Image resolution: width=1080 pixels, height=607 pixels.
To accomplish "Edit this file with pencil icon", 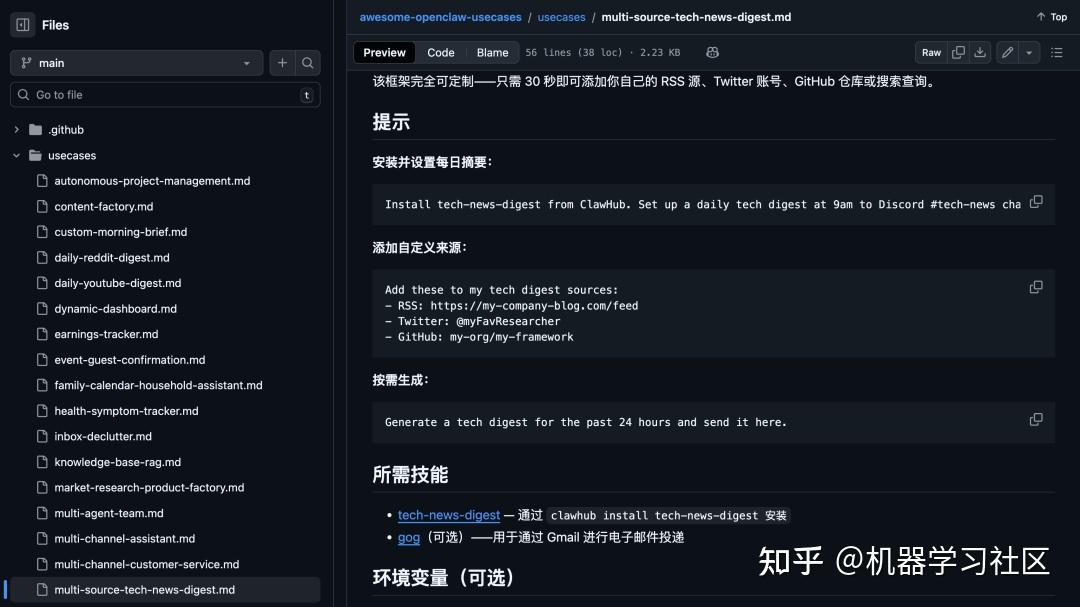I will tap(1008, 52).
